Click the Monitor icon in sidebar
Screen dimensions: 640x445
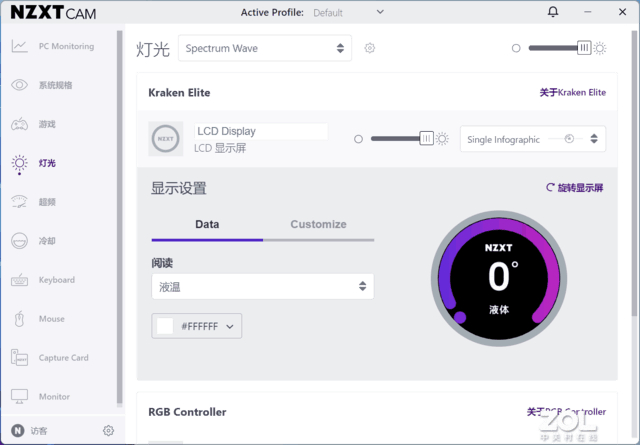pyautogui.click(x=19, y=396)
